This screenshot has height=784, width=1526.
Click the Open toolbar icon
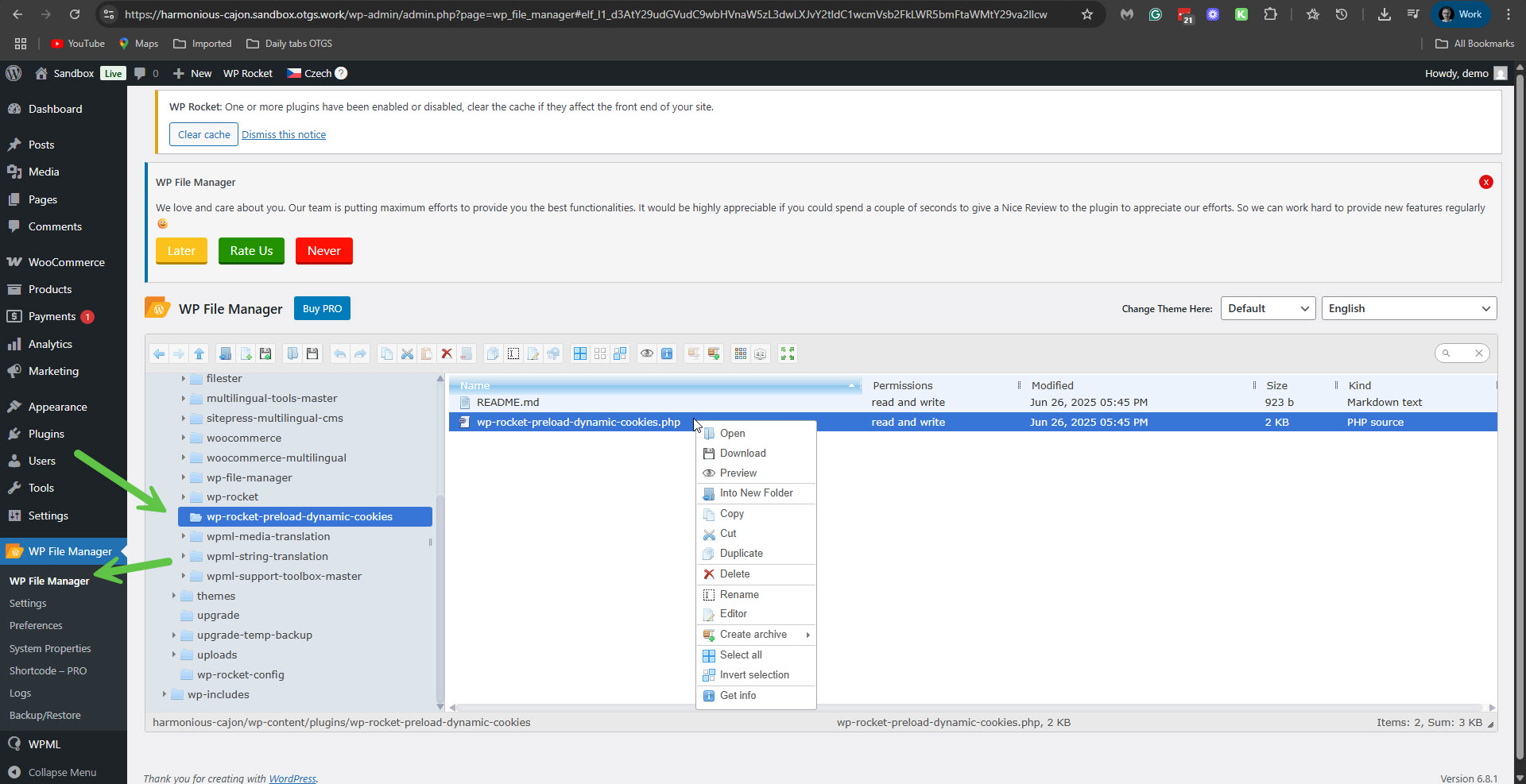pos(292,353)
